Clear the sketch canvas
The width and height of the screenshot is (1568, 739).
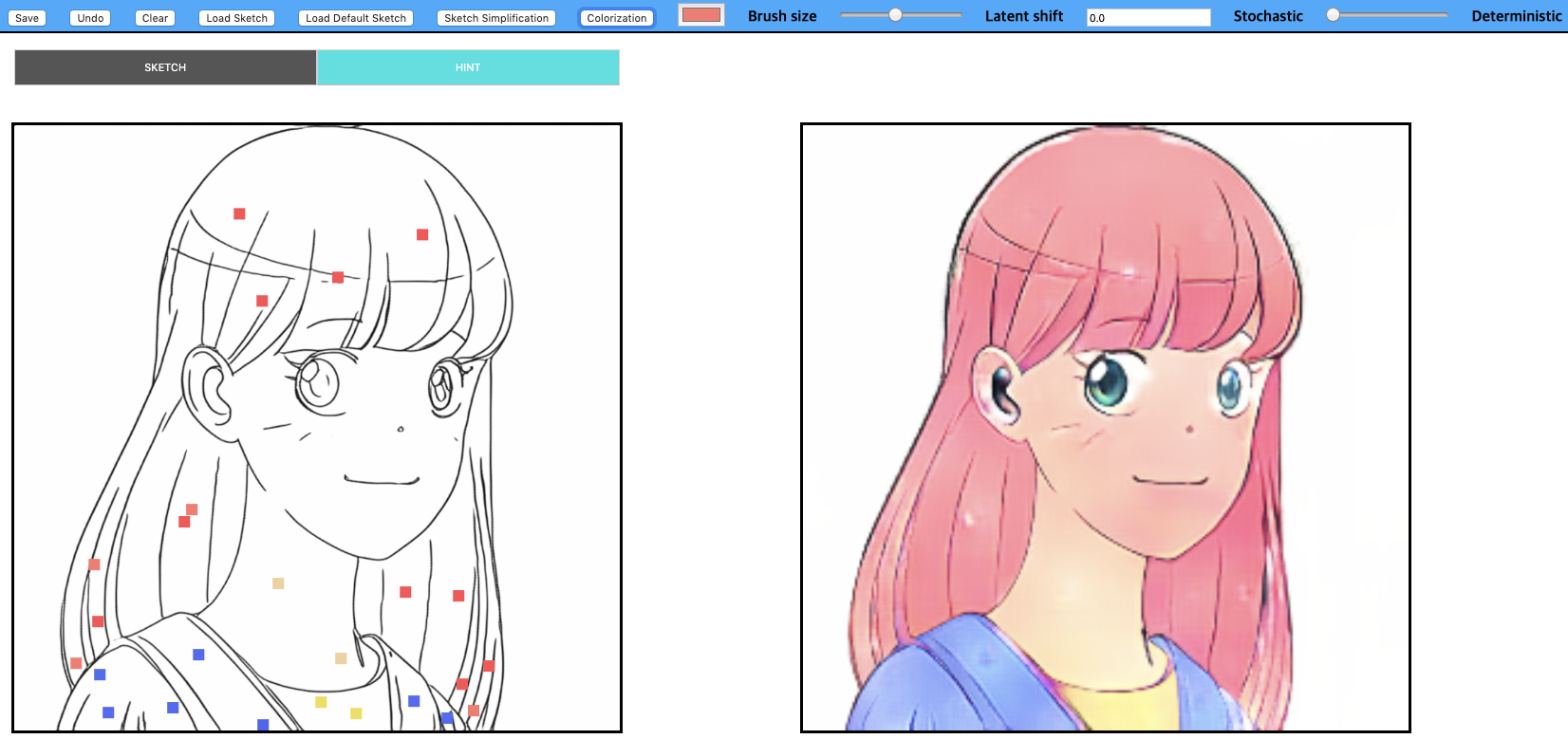click(155, 18)
